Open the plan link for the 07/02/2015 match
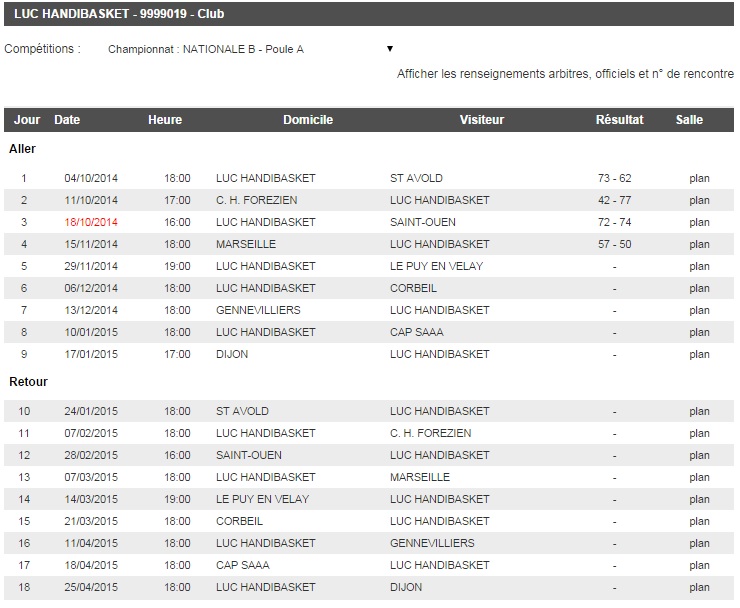Screen dimensions: 740x608 (x=699, y=433)
